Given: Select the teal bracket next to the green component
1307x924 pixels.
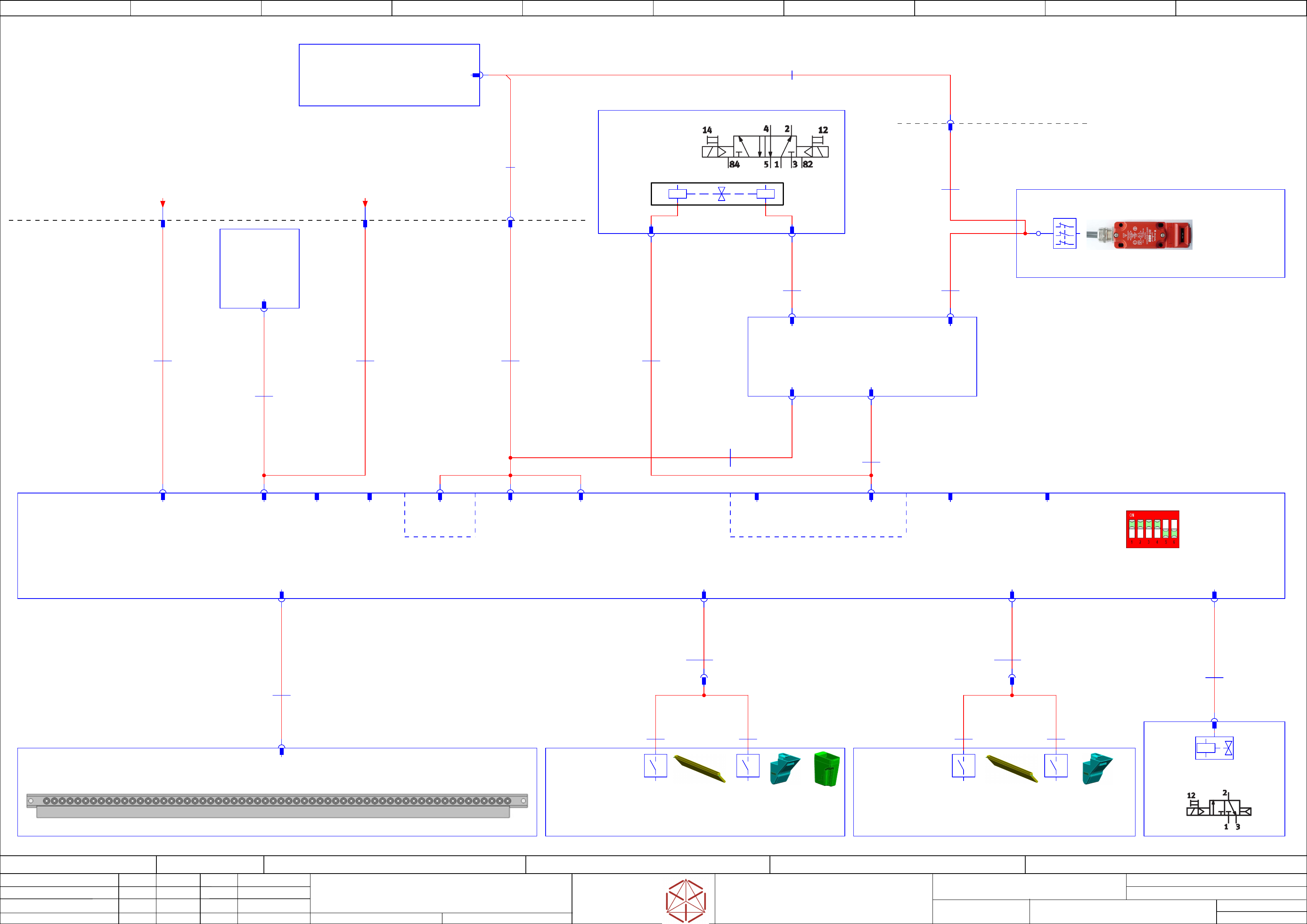Looking at the screenshot, I should pyautogui.click(x=784, y=769).
